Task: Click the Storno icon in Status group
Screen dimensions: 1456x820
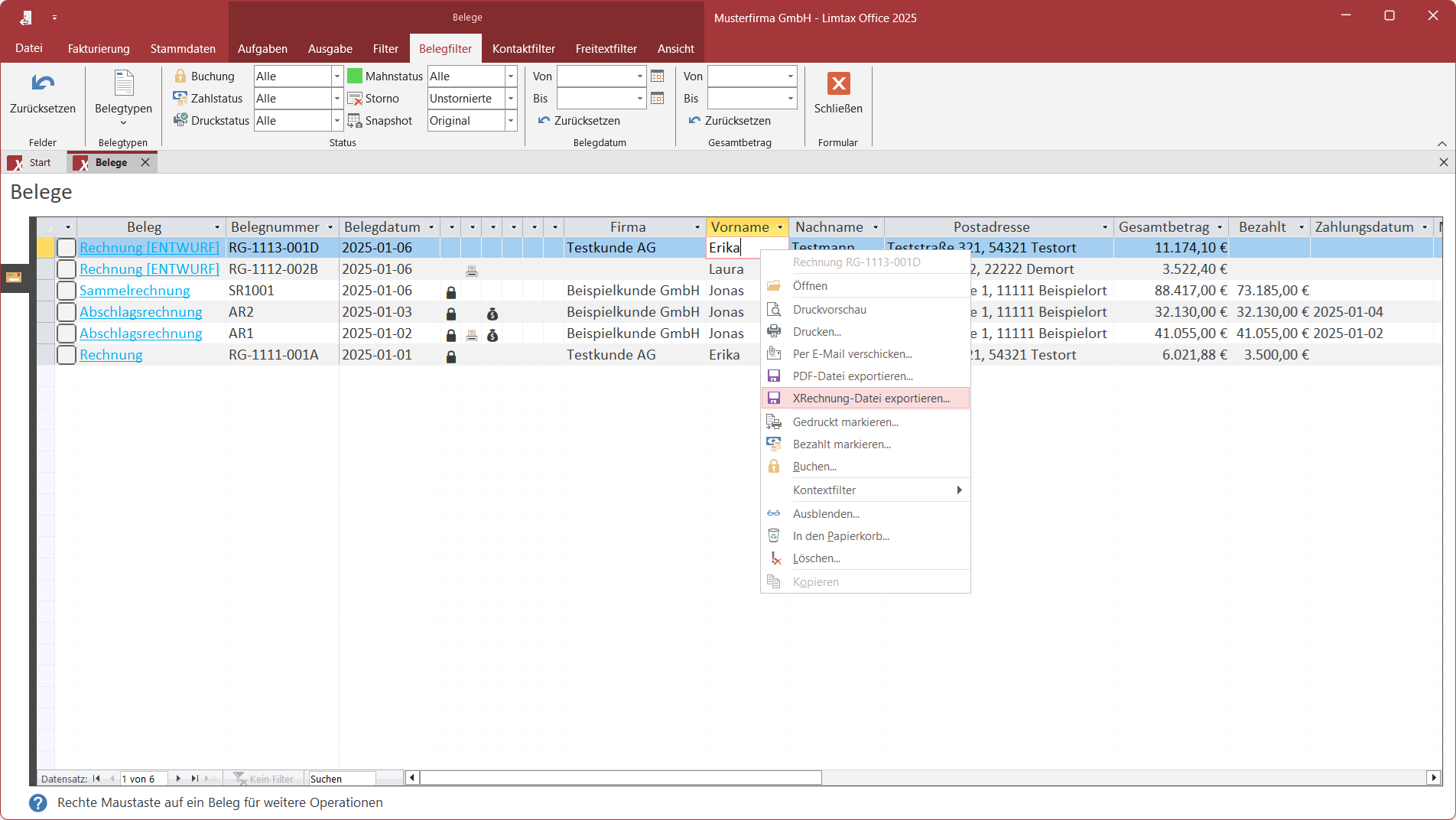Action: (x=355, y=99)
